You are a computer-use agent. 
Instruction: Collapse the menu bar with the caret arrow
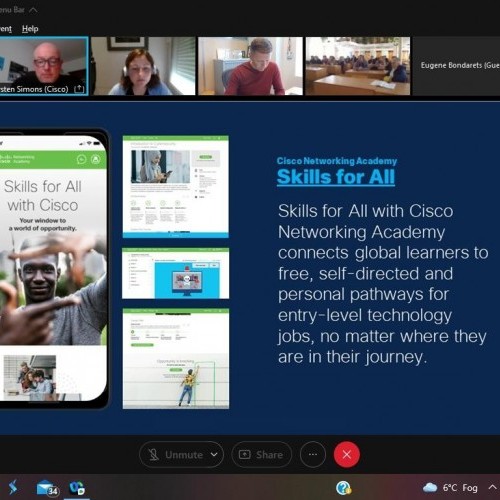tap(33, 10)
